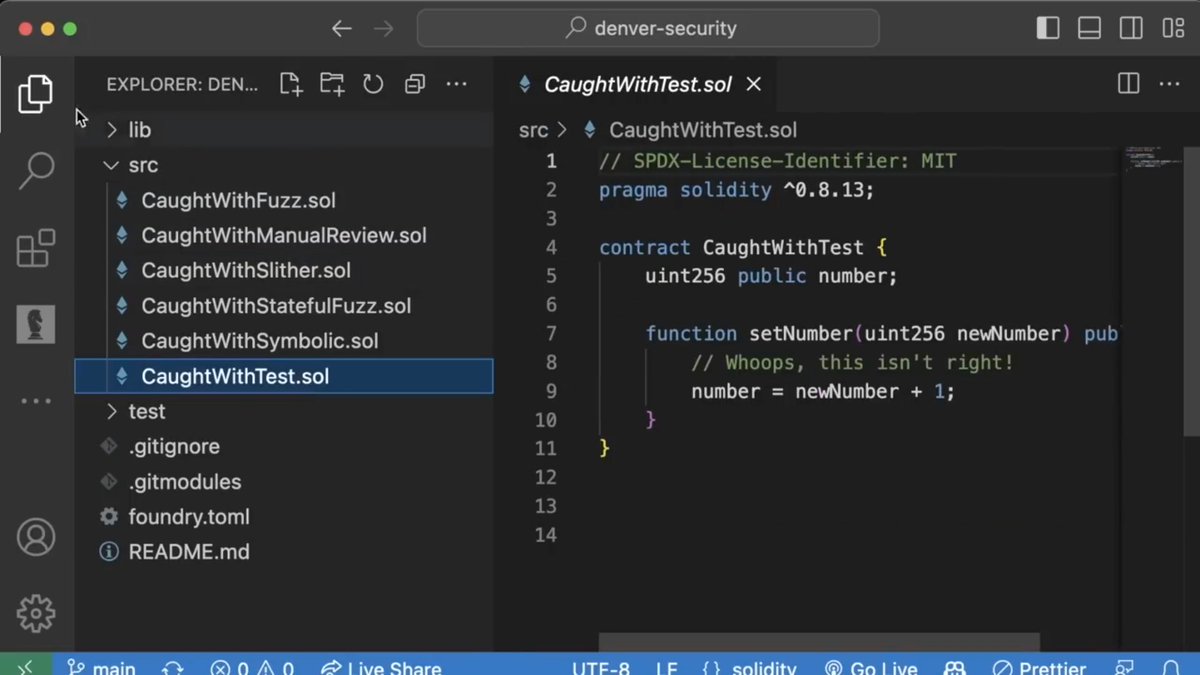Collapse the src folder
The image size is (1200, 675).
(284, 165)
